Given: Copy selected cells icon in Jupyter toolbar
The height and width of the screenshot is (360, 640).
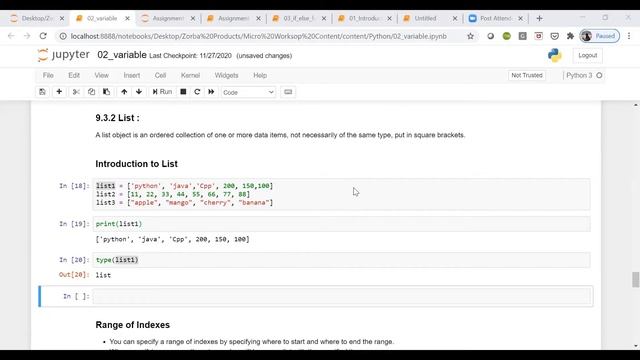Looking at the screenshot, I should pyautogui.click(x=91, y=92).
